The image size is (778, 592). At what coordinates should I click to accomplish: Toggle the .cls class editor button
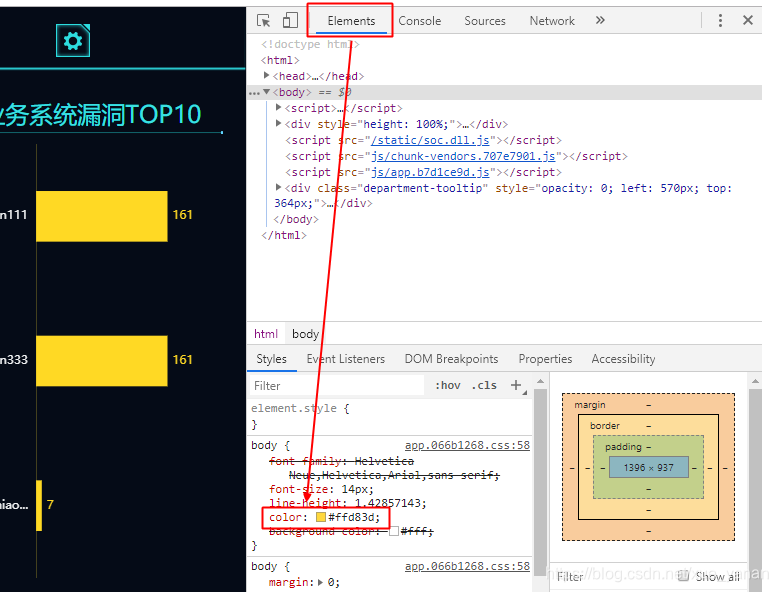484,385
